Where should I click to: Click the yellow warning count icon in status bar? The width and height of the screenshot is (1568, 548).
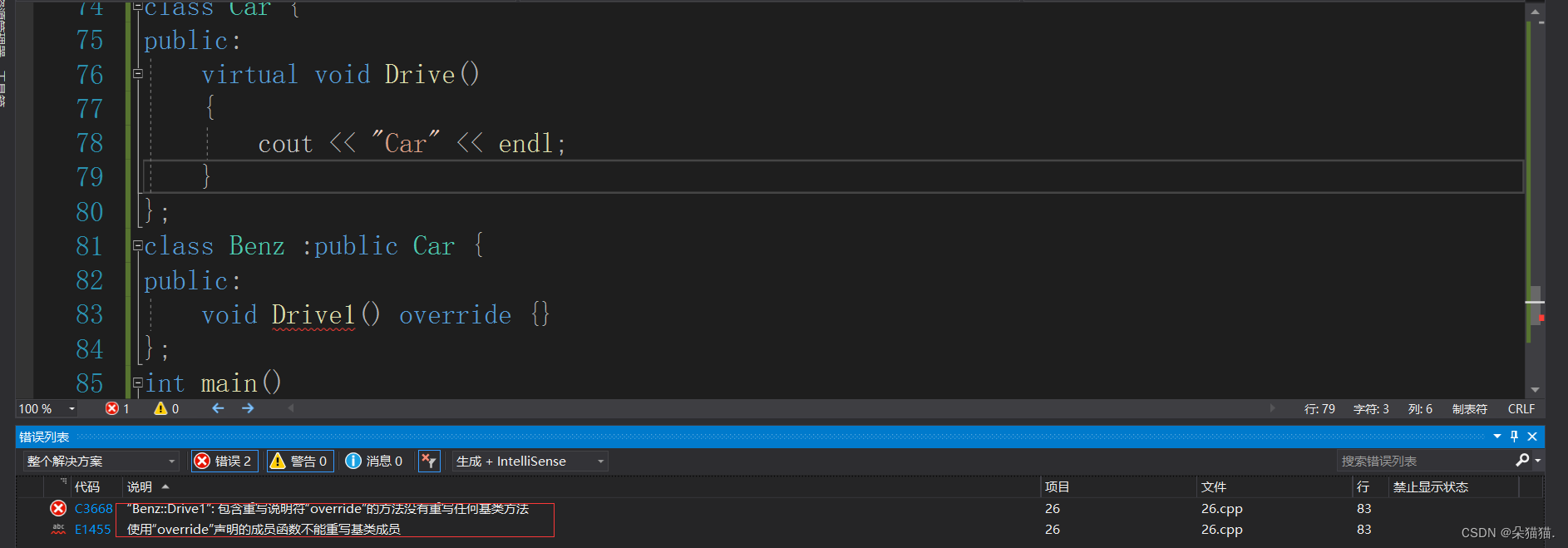coord(160,408)
